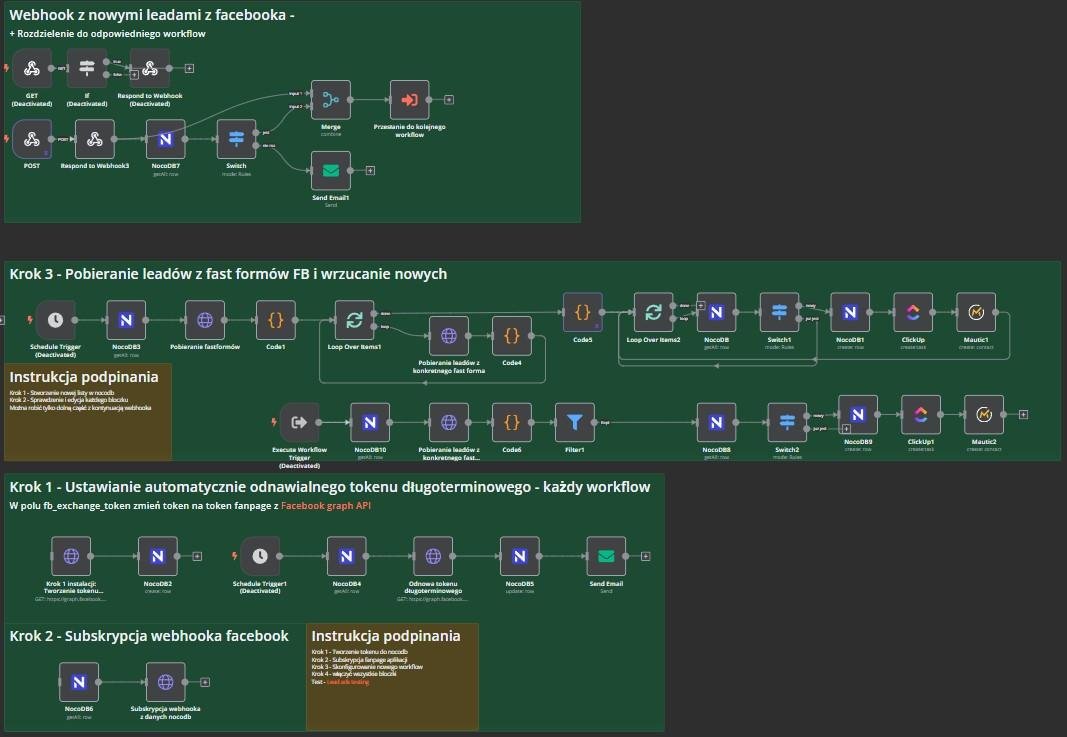The image size is (1067, 737).
Task: Open the Respond to Webhook3 node
Action: 95,140
